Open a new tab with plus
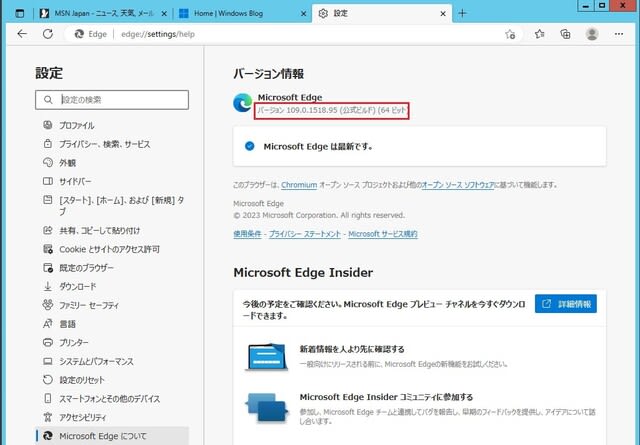 462,13
